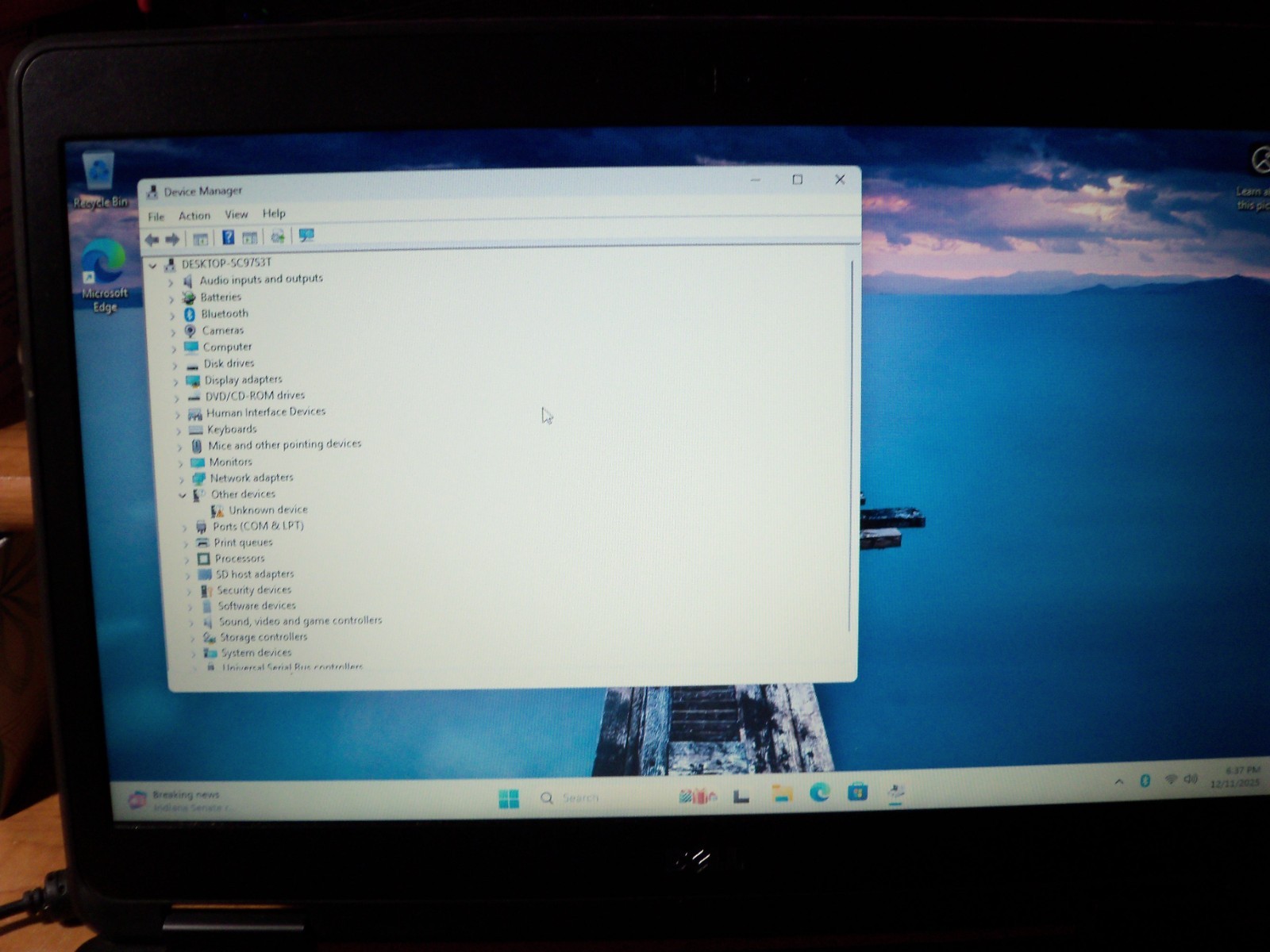Select the DESKTOP-SC9753T computer name

(x=226, y=263)
